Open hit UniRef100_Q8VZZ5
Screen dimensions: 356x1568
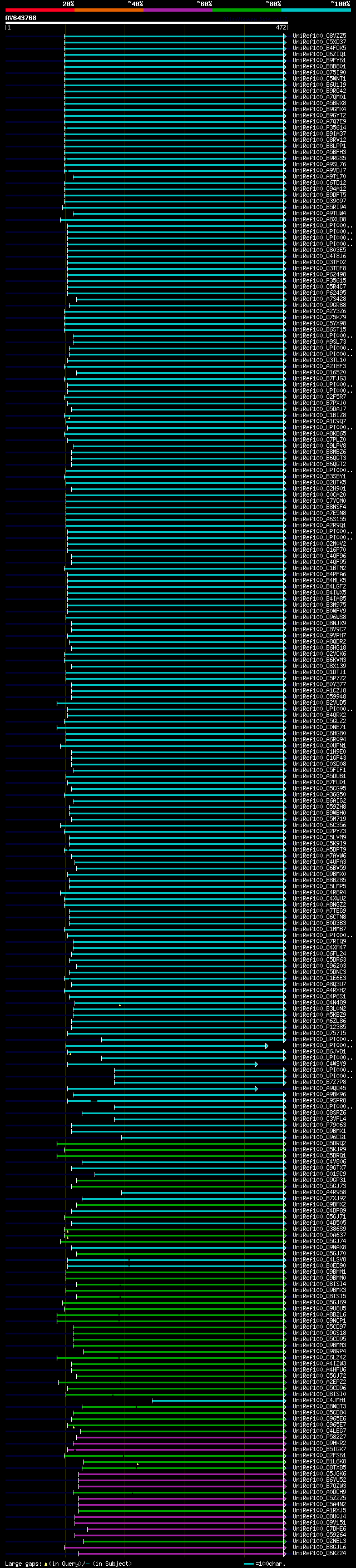click(319, 36)
